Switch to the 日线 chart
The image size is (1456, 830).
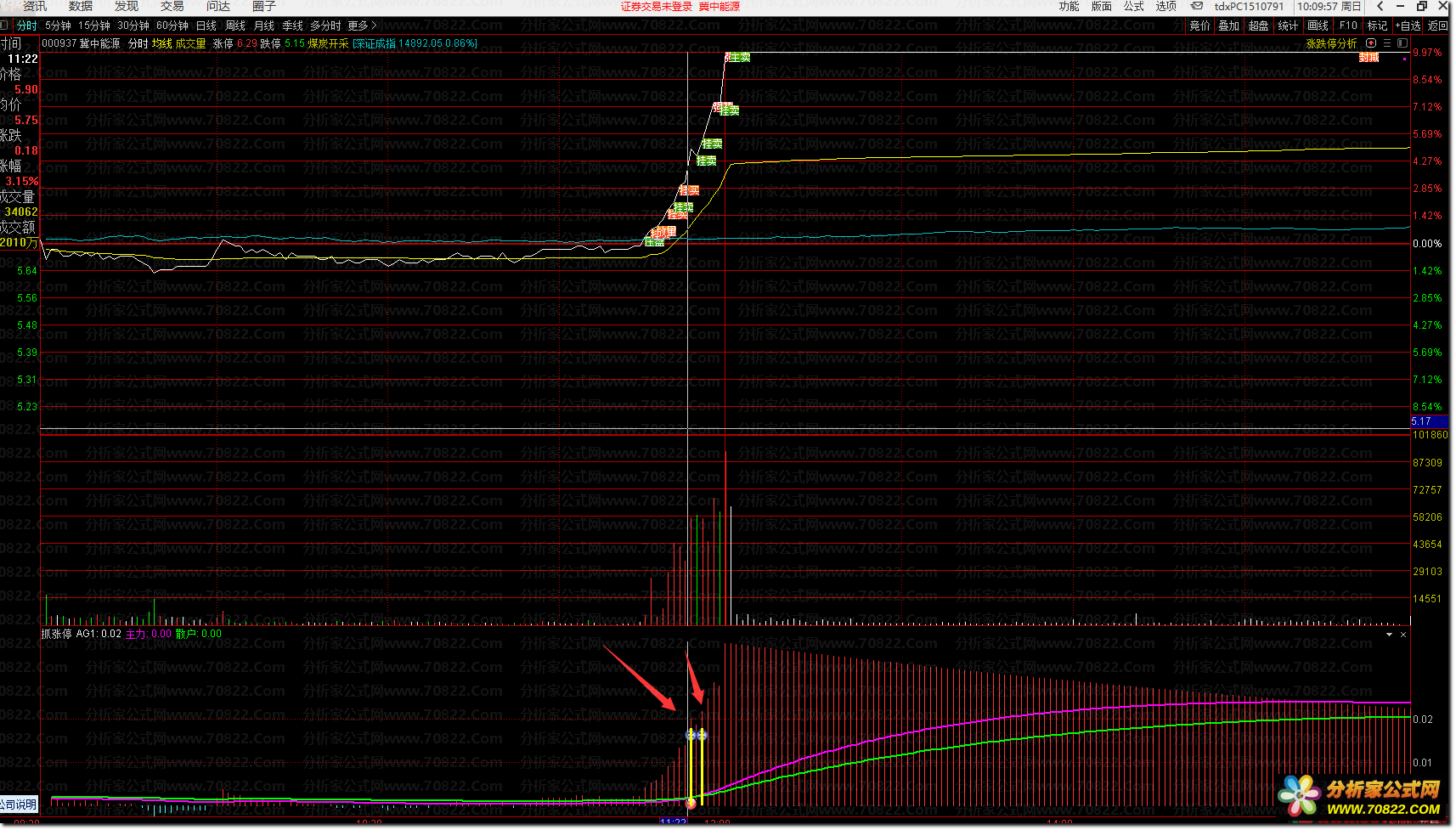pyautogui.click(x=206, y=25)
